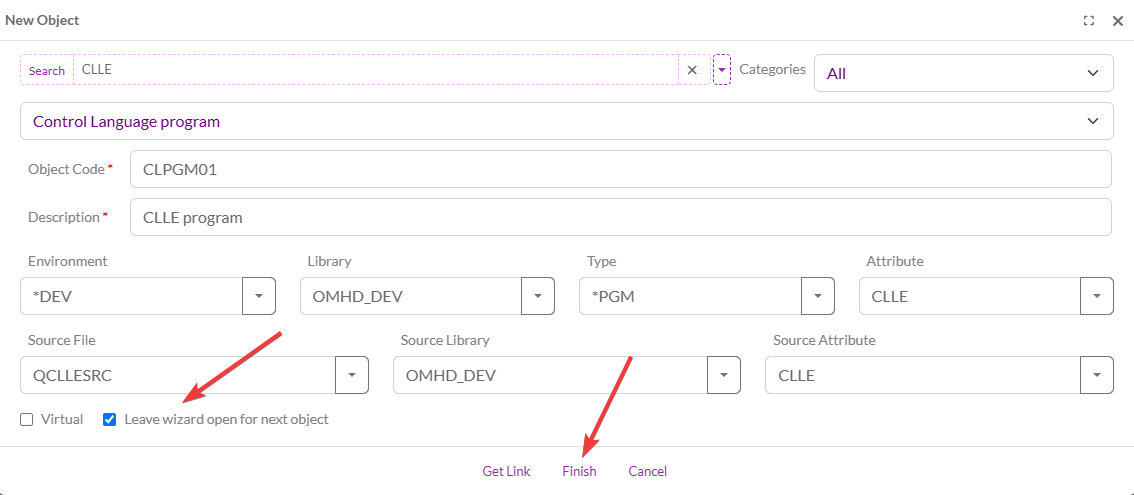Open the Source File dropdown arrow

pyautogui.click(x=352, y=375)
